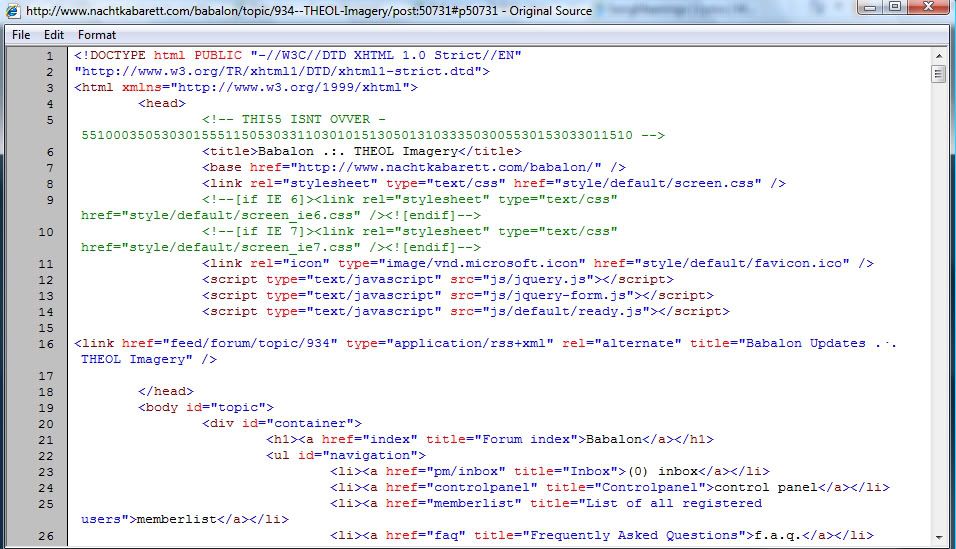This screenshot has height=549, width=956.
Task: Click the 'users">memberlist' wrapped line
Action: (x=185, y=519)
